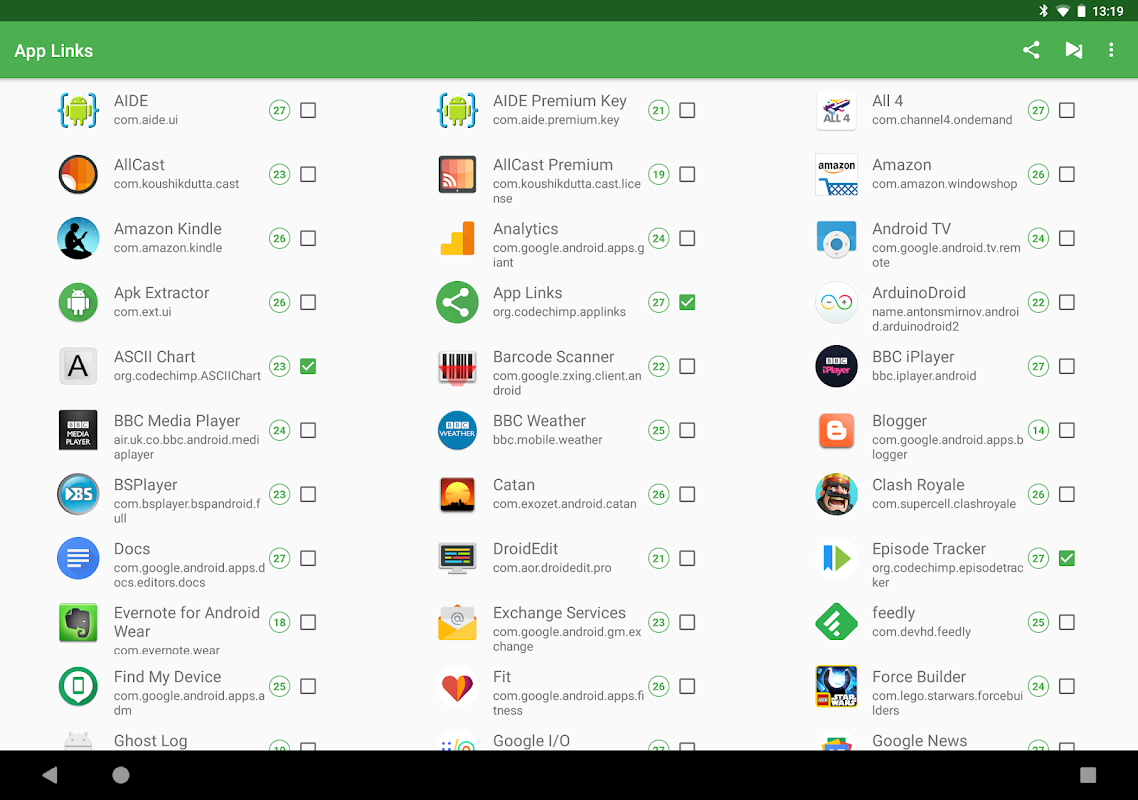Select the com.supercell.clashroyale package text
Image resolution: width=1138 pixels, height=800 pixels.
coord(944,504)
